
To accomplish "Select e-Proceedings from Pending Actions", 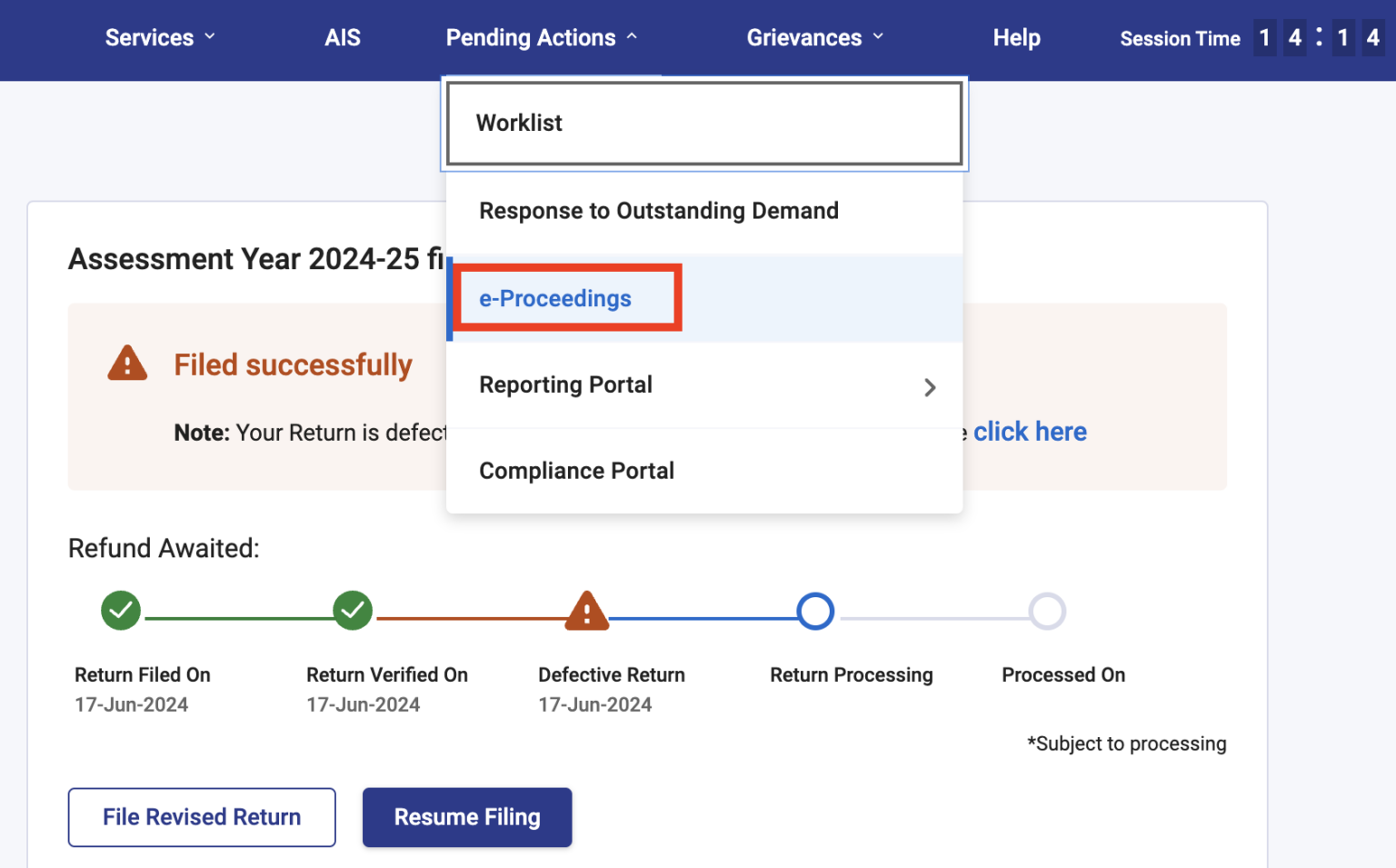I will (x=555, y=298).
